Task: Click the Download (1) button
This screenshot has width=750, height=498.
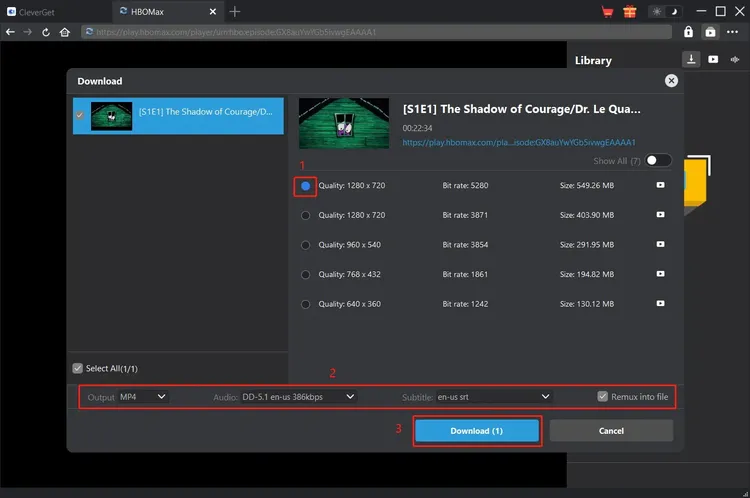Action: 477,431
